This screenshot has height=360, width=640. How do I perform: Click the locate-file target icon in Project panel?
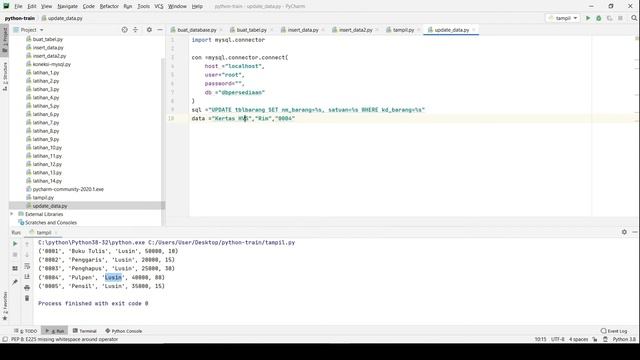pos(124,30)
